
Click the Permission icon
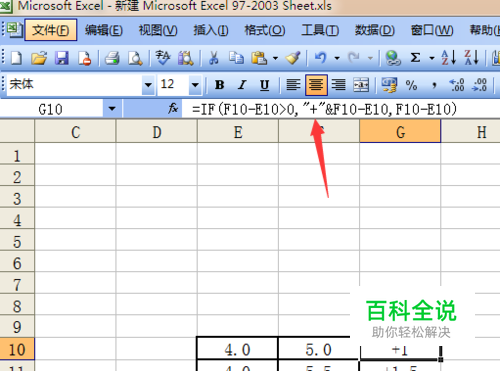pyautogui.click(x=85, y=58)
